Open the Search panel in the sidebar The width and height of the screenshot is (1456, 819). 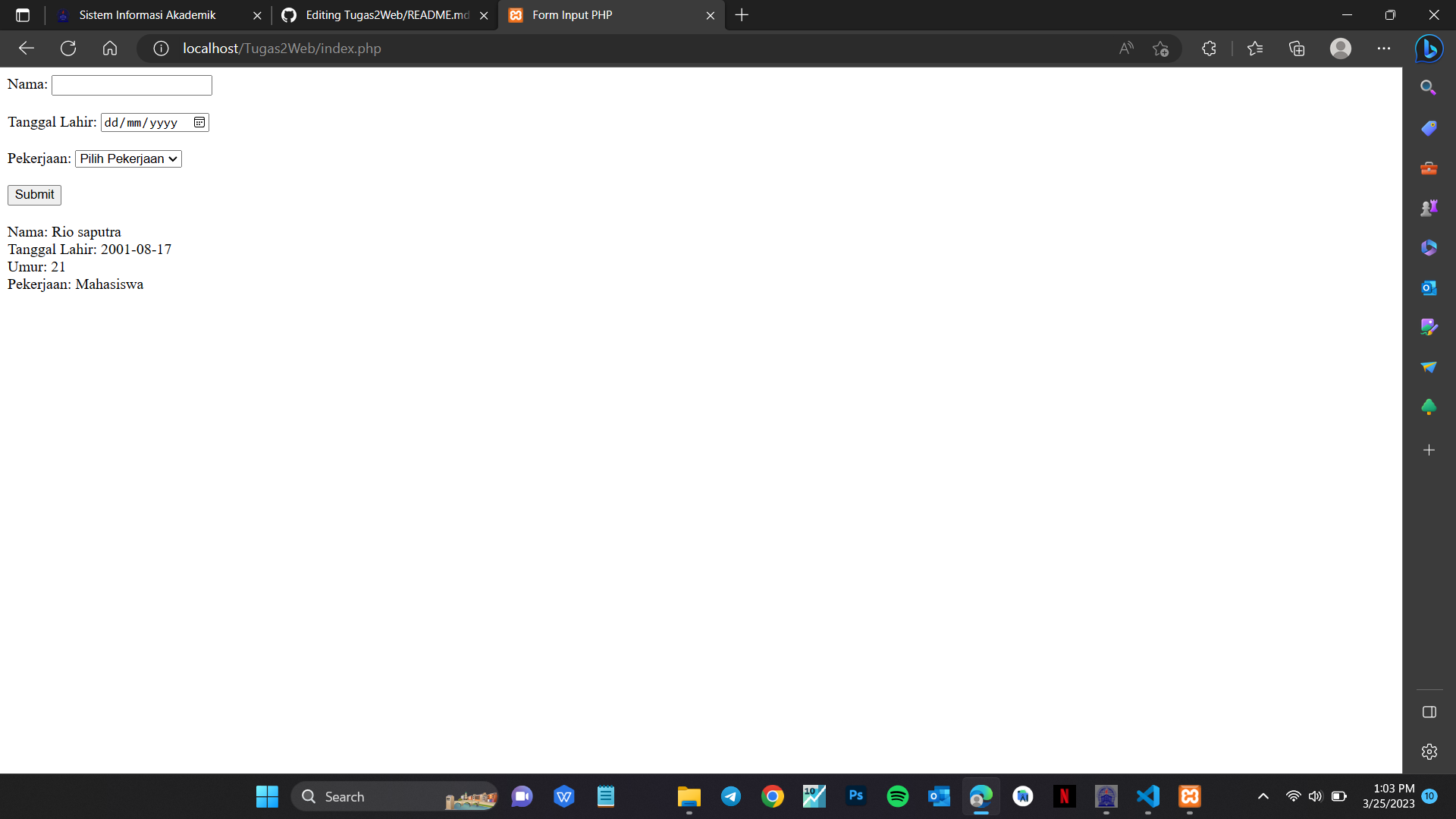click(1429, 87)
